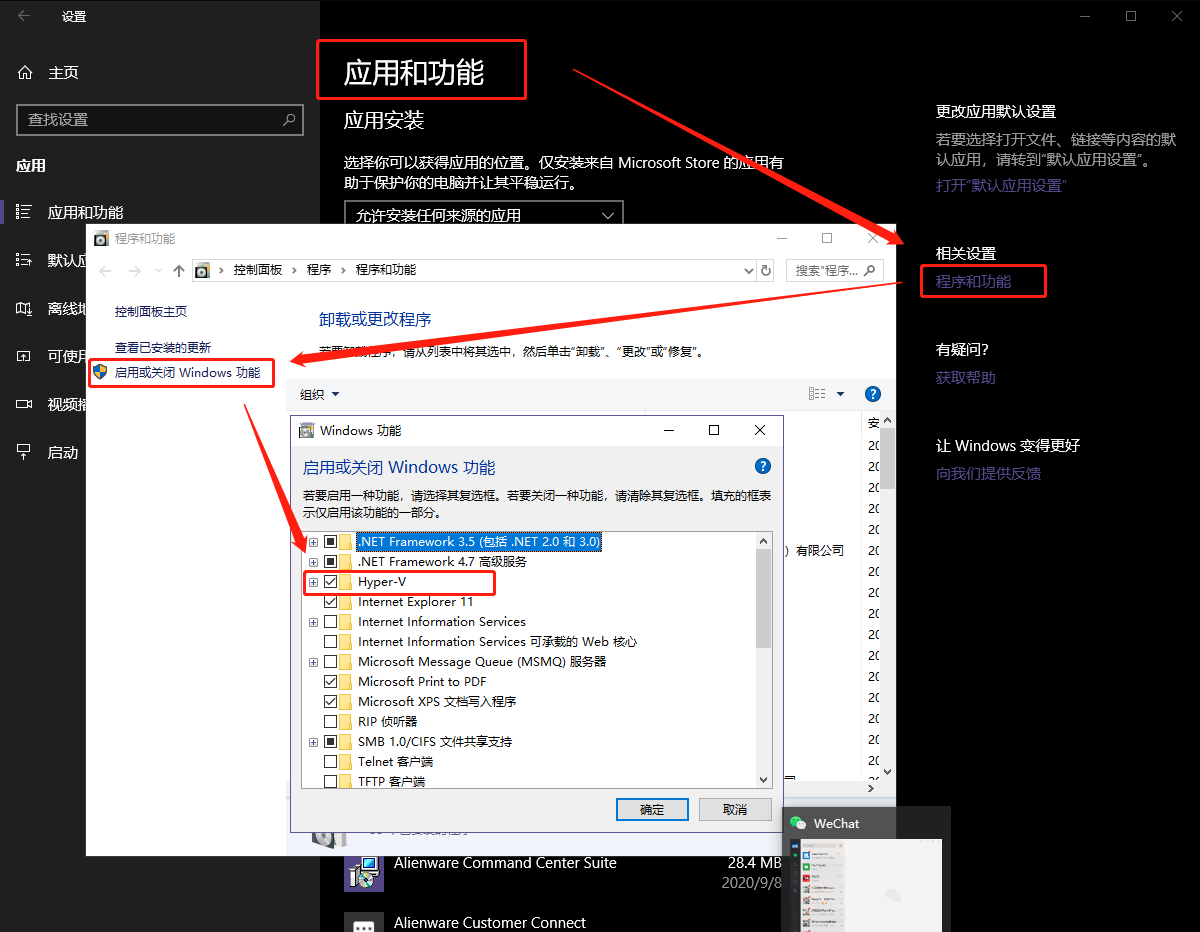Disable Internet Explorer 11
The height and width of the screenshot is (932, 1200).
329,601
